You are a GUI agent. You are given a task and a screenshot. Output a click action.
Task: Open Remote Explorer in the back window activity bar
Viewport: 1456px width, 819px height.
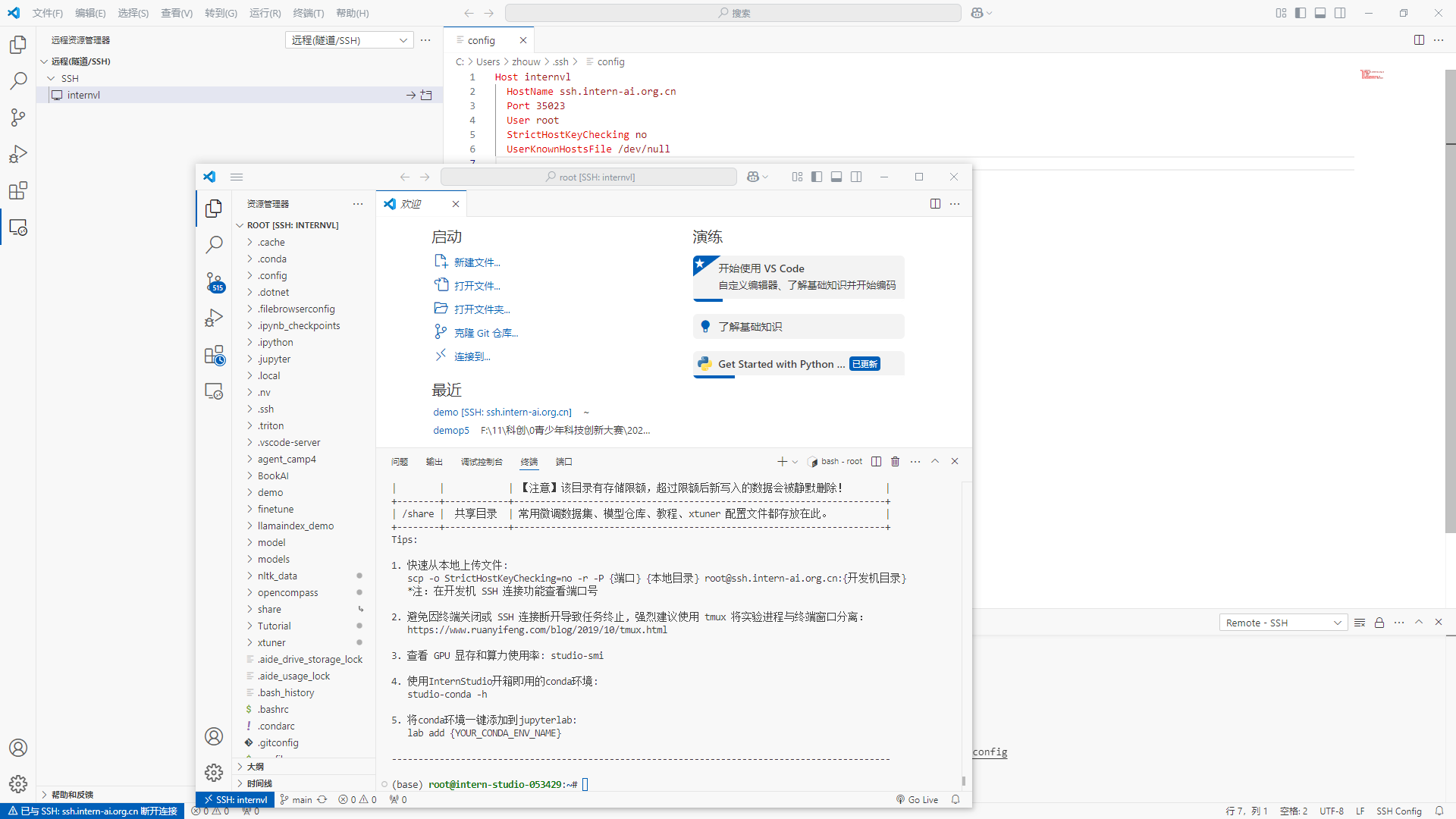point(18,227)
